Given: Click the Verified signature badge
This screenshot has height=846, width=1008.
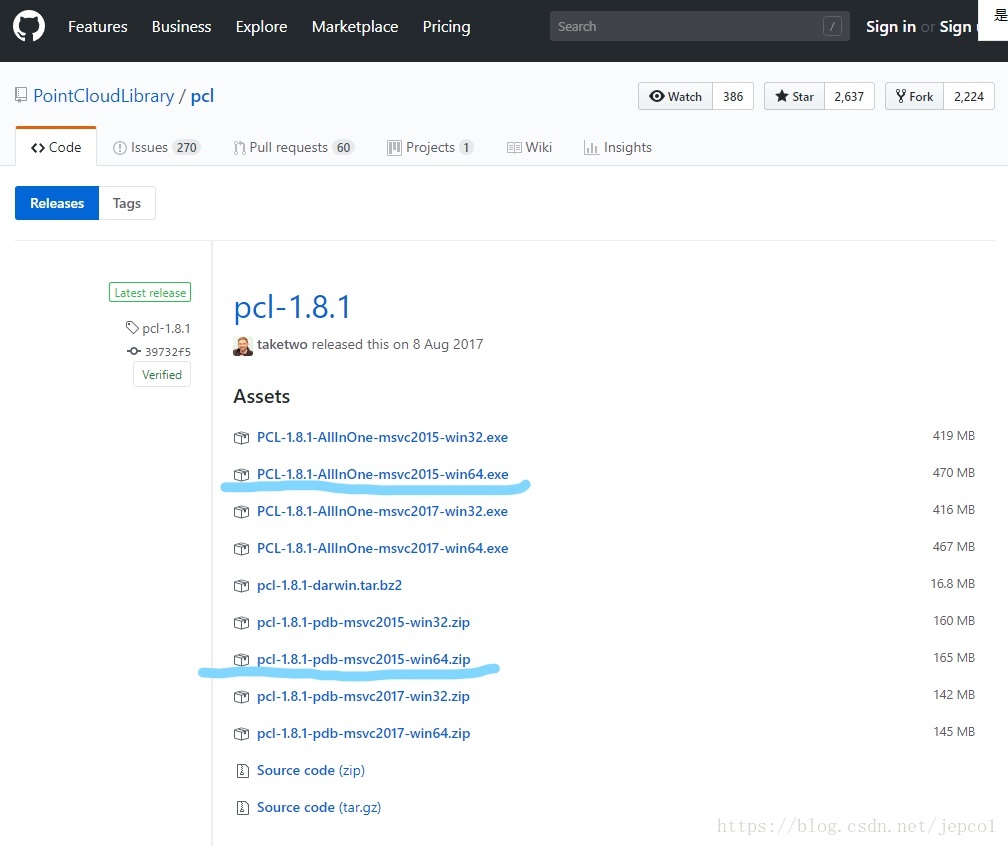Looking at the screenshot, I should click(162, 375).
